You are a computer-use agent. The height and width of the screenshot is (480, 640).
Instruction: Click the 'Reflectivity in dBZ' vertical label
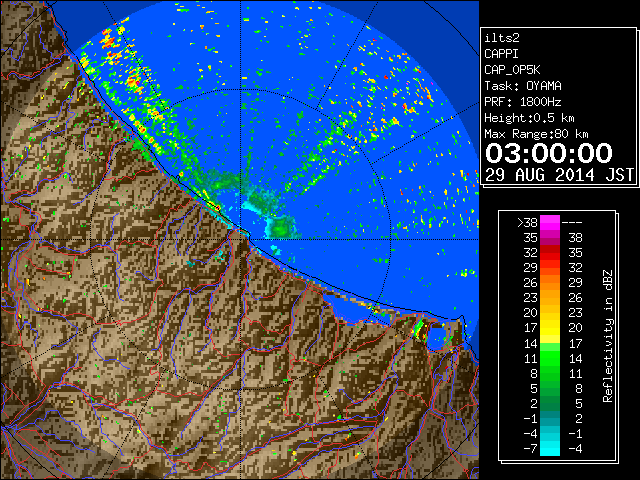tap(608, 336)
